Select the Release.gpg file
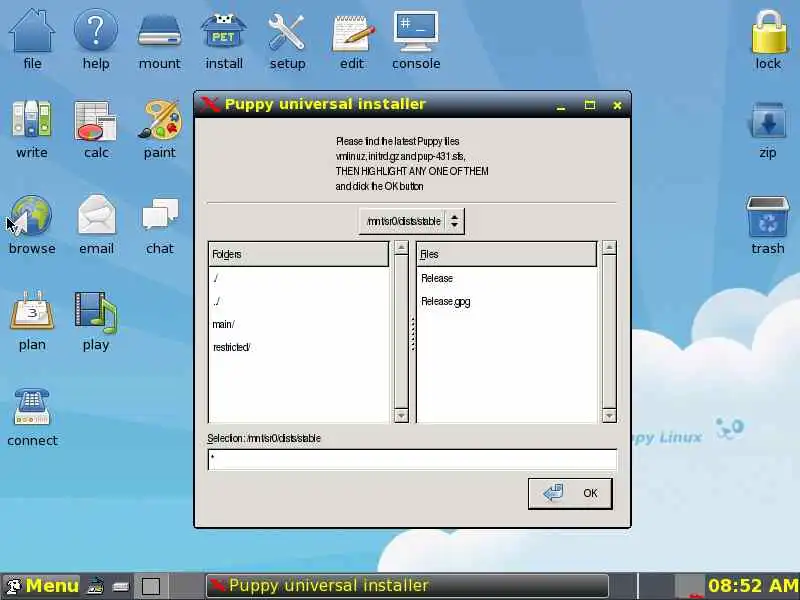Viewport: 800px width, 600px height. (x=506, y=302)
